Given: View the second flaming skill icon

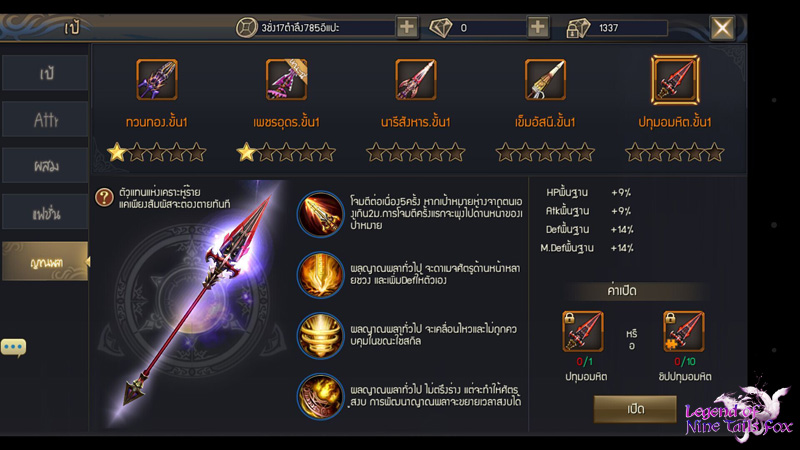Looking at the screenshot, I should pyautogui.click(x=320, y=274).
